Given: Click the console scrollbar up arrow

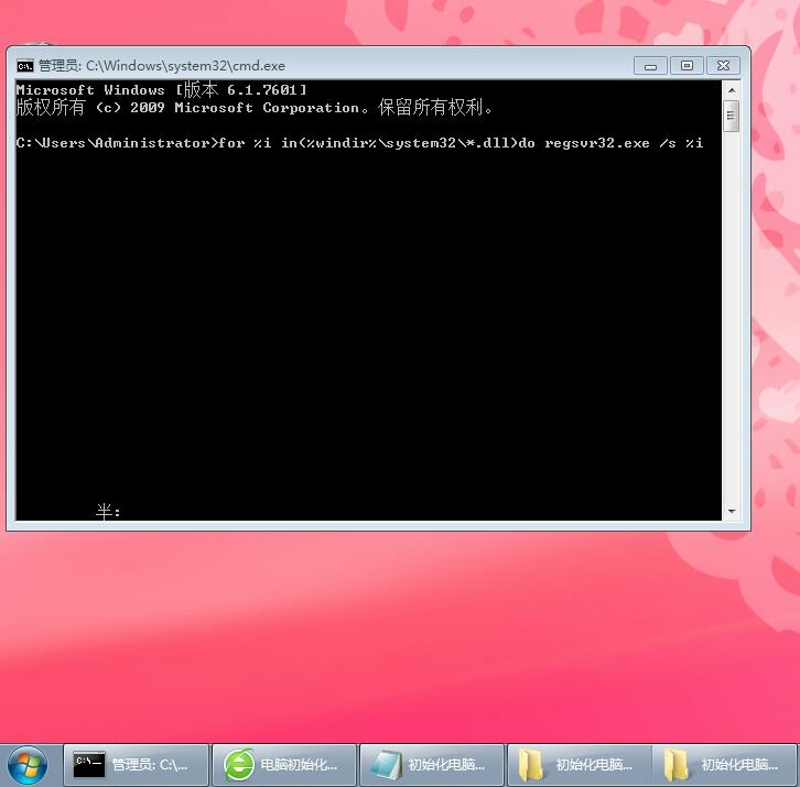Looking at the screenshot, I should (732, 90).
